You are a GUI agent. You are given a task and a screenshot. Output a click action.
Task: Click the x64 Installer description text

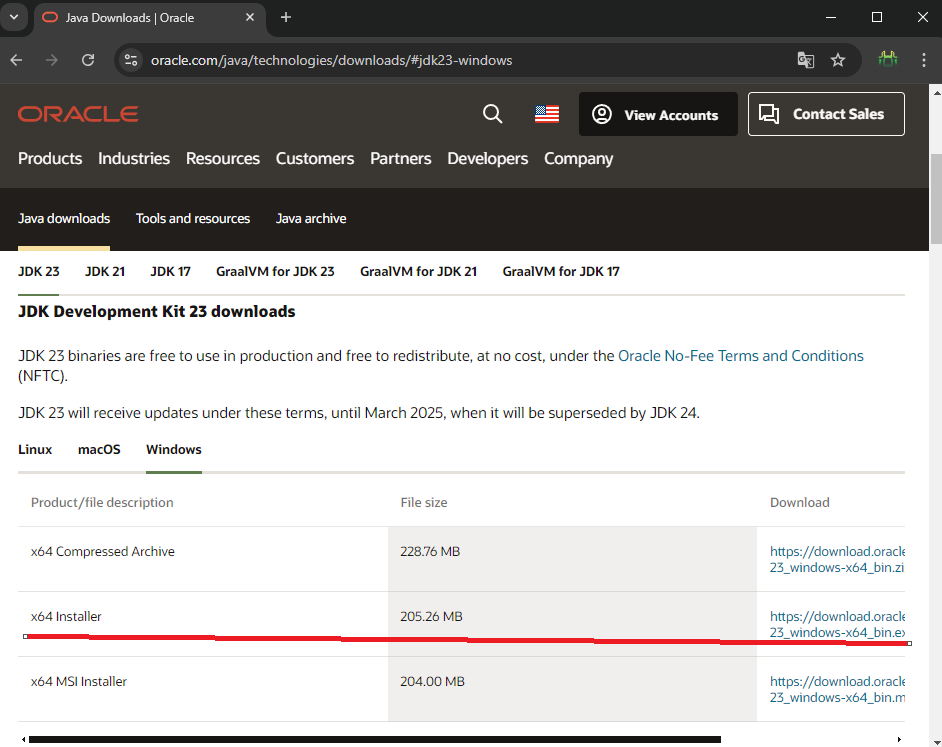66,617
